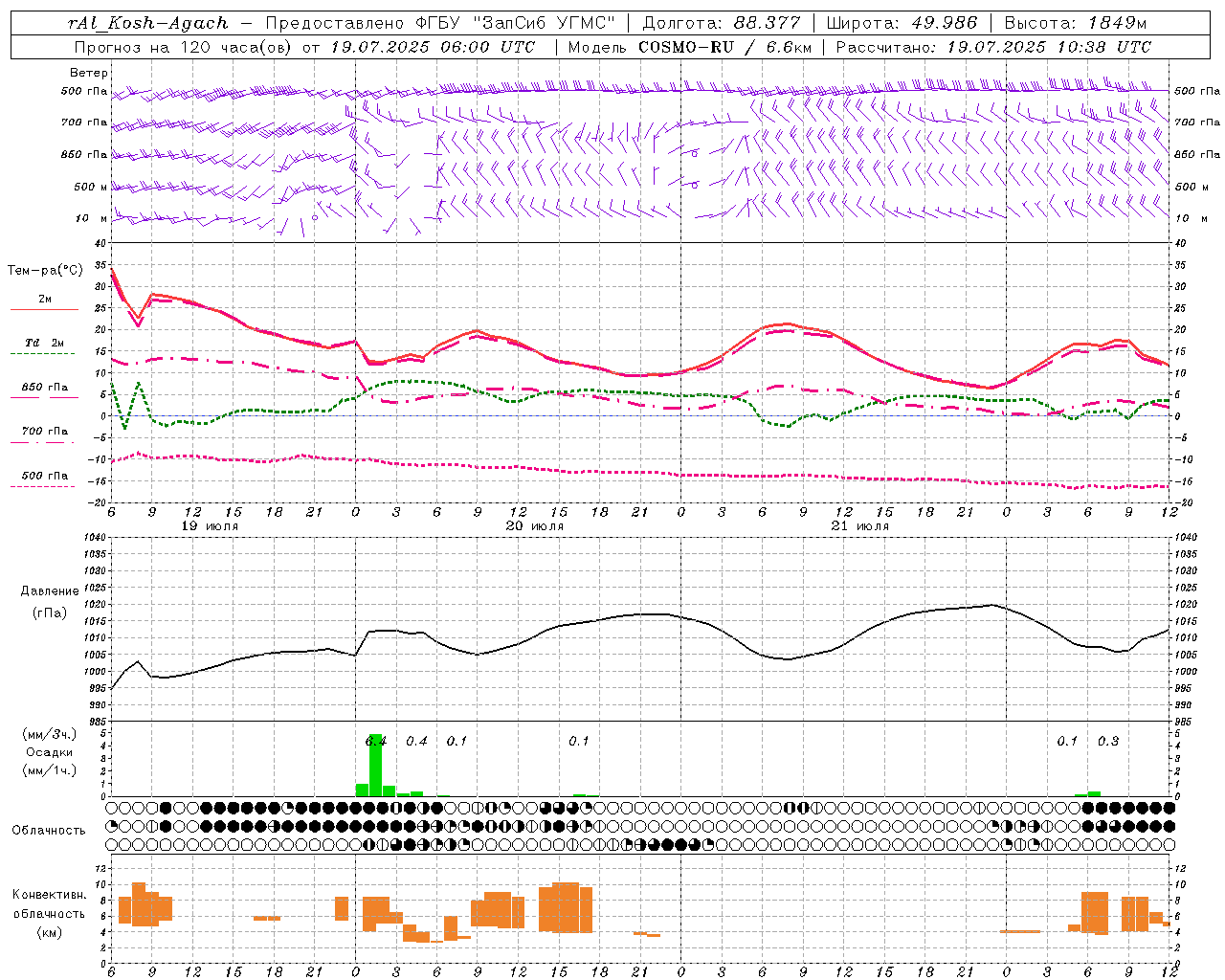Click the 10 м wind level label on left
This screenshot has height=980, width=1225.
point(91,218)
